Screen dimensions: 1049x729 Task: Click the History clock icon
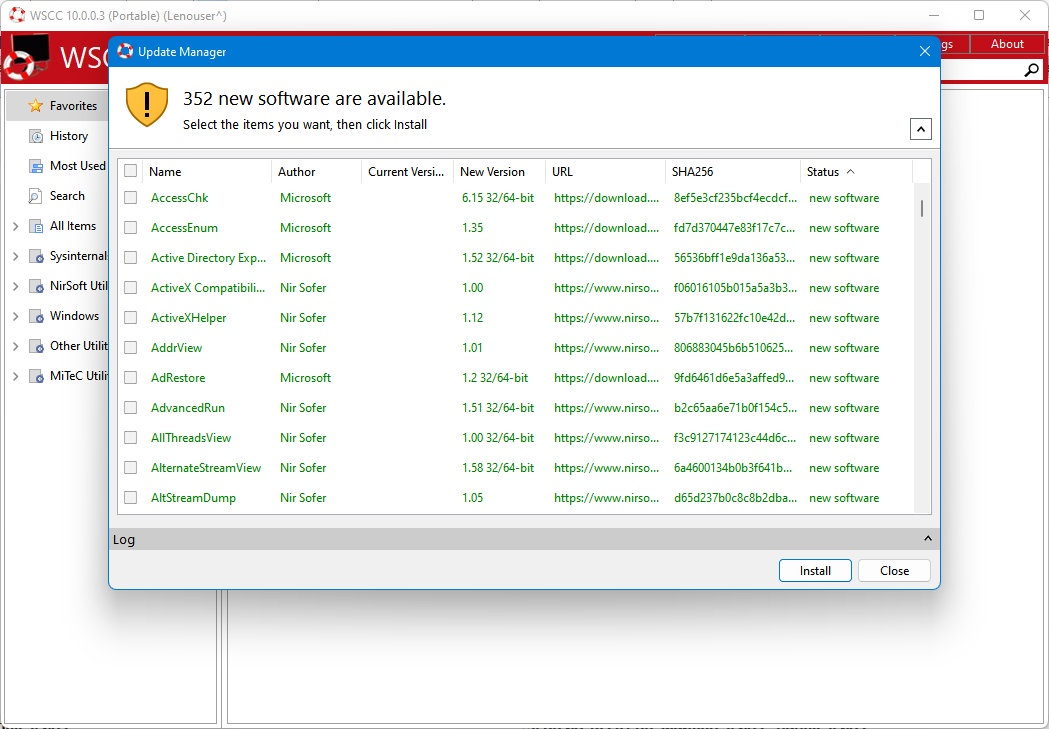tap(35, 136)
